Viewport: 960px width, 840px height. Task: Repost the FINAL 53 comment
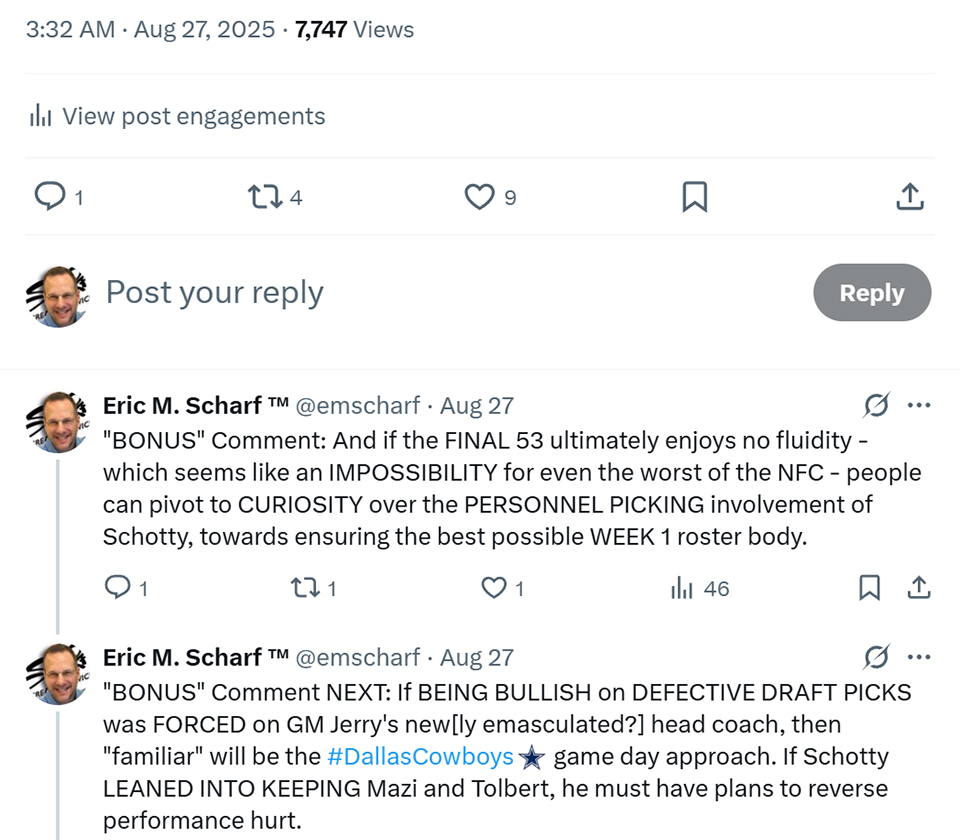tap(303, 588)
